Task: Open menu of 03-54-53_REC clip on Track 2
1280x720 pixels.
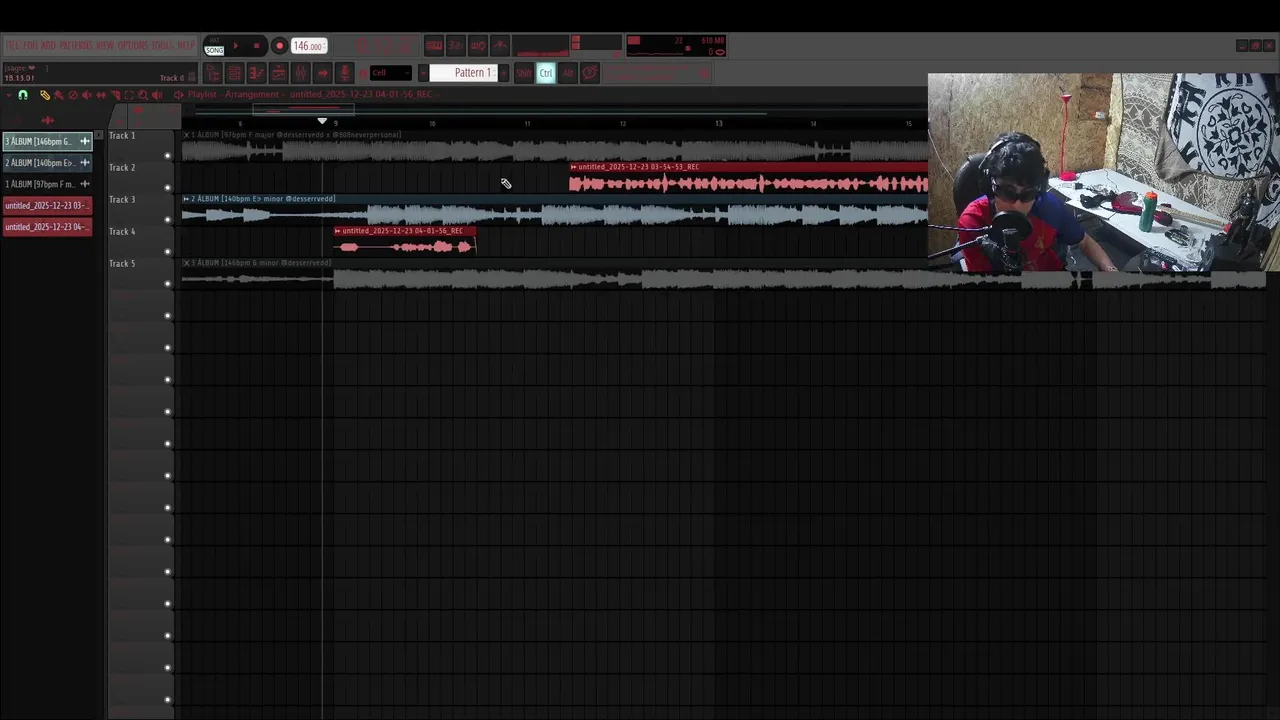Action: pyautogui.click(x=573, y=167)
